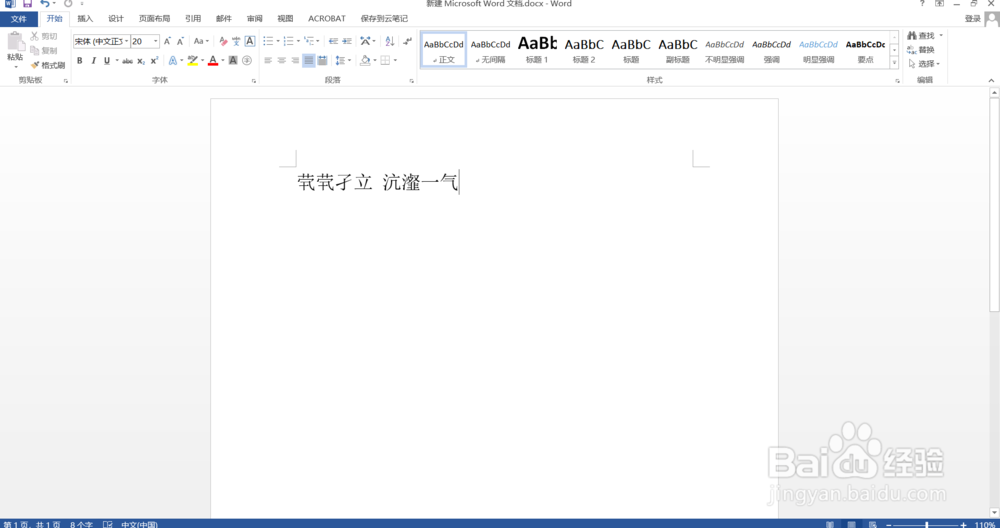Click the zoom slider in status bar
This screenshot has height=528, width=1000.
(x=927, y=525)
